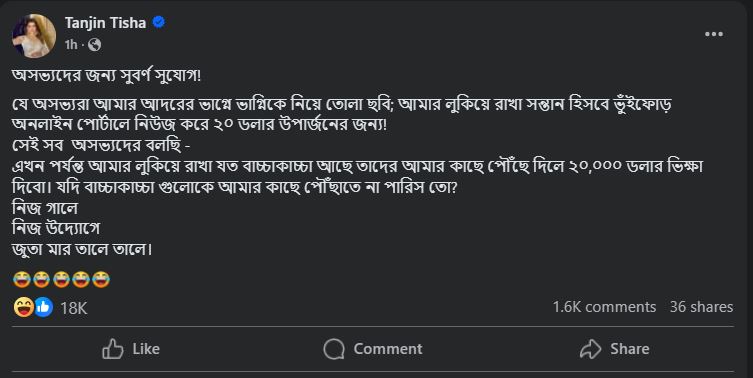This screenshot has height=378, width=753.
Task: Open Tanjin Tisha's profile picture
Action: 34,36
